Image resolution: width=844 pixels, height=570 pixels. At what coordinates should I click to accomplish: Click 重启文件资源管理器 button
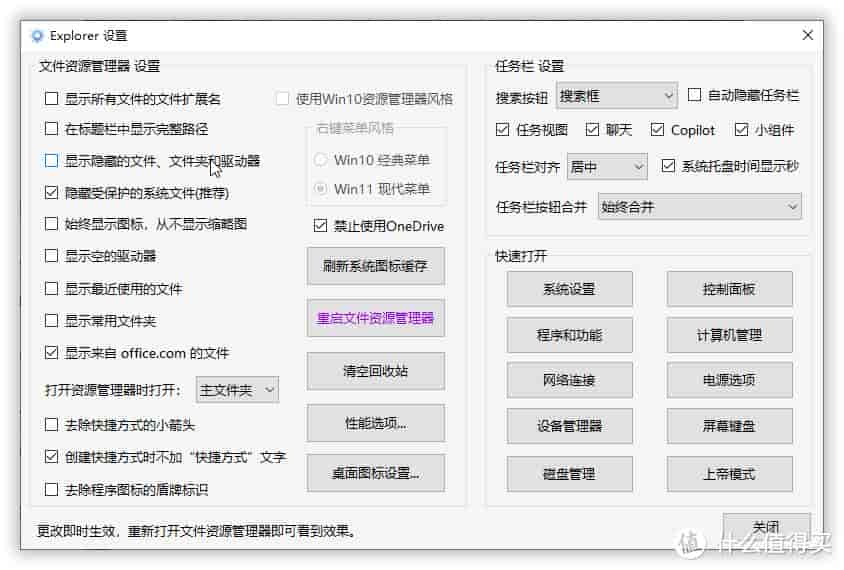[376, 318]
